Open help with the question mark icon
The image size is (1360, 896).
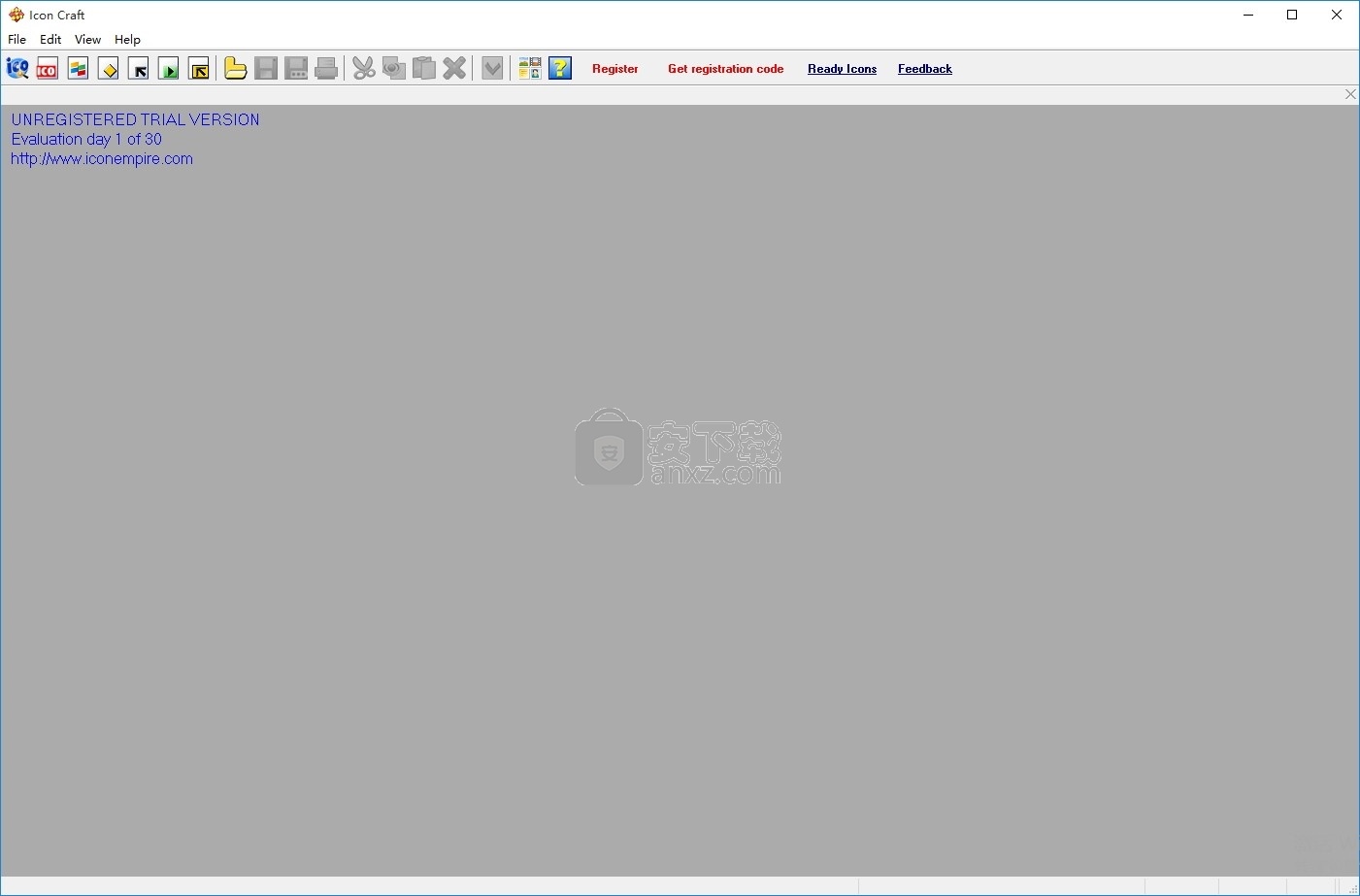[560, 68]
